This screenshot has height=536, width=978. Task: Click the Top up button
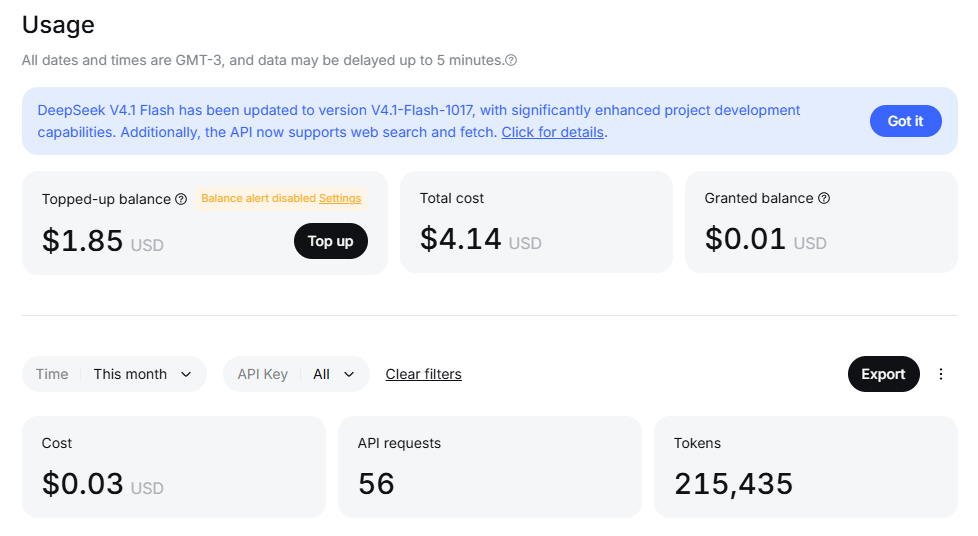point(331,241)
